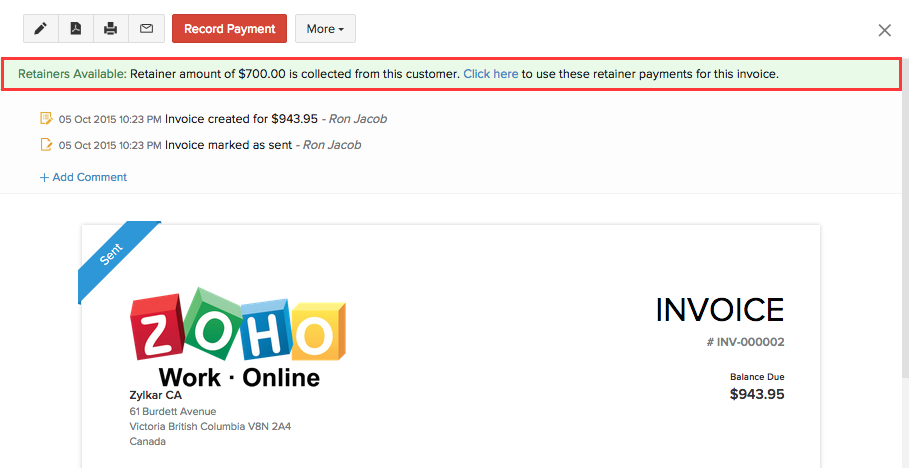Click the 'Balance Due' label

pos(757,377)
